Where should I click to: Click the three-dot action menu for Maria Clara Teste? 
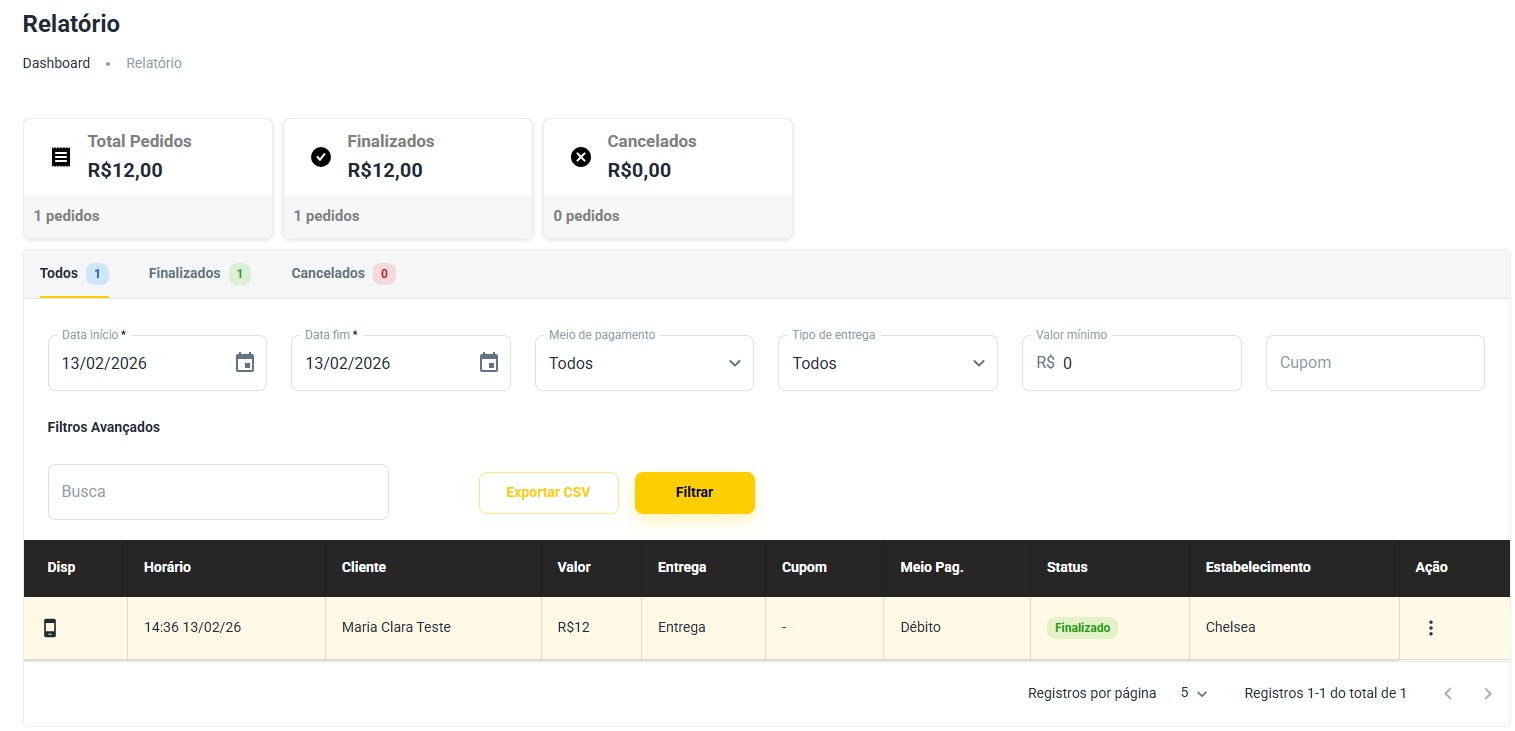point(1430,628)
